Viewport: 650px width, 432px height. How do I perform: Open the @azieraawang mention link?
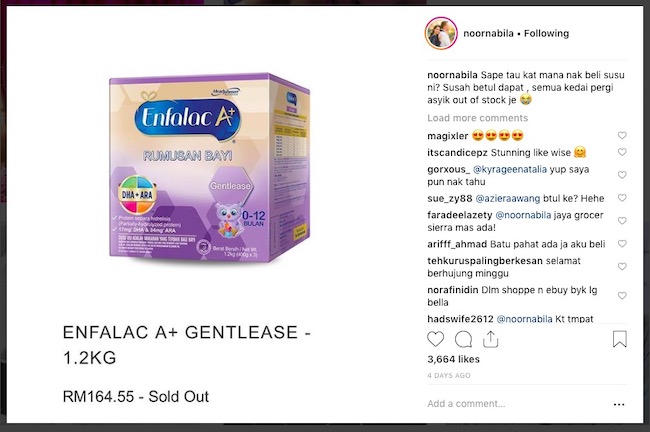coord(508,199)
